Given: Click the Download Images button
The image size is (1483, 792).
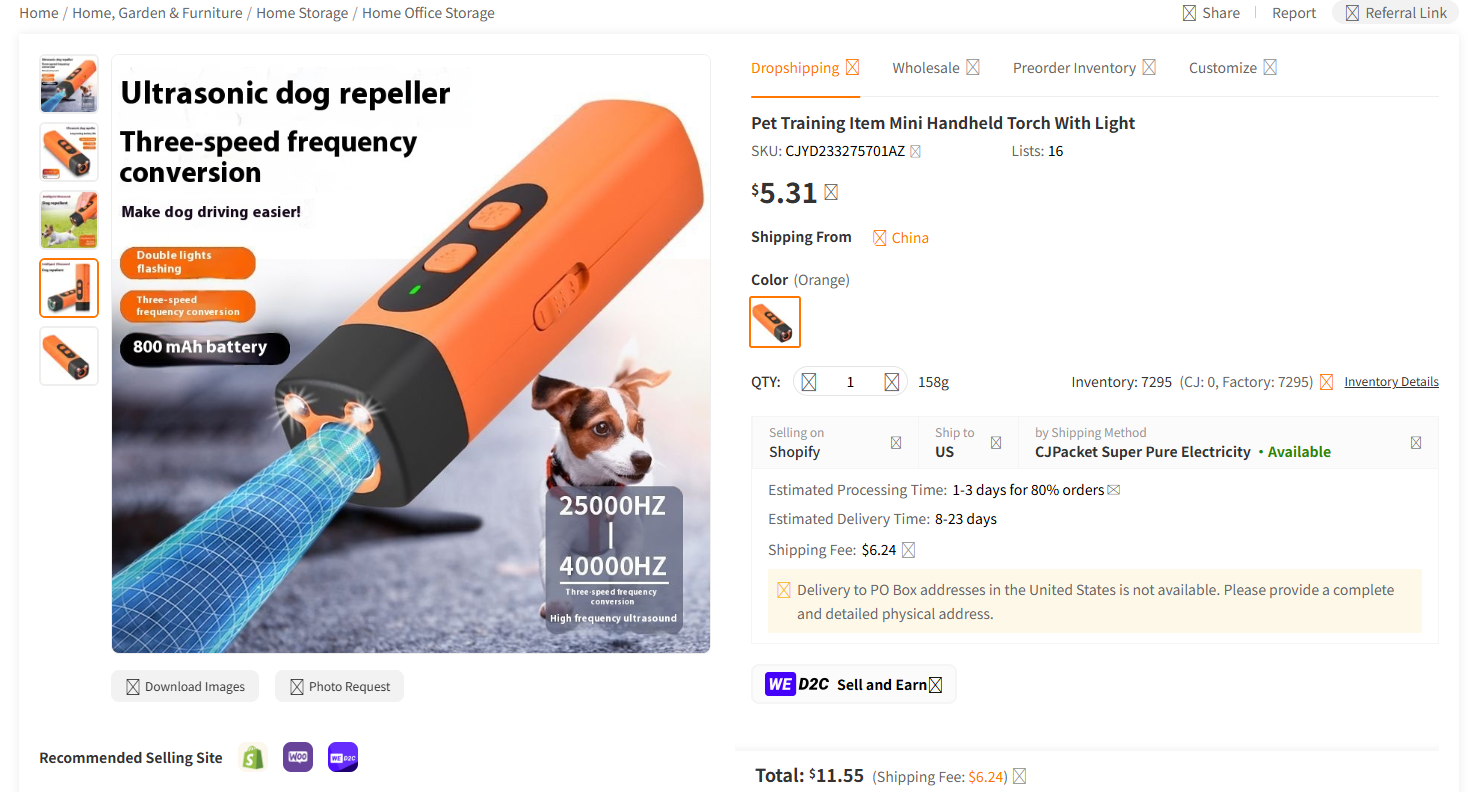Looking at the screenshot, I should [x=185, y=687].
